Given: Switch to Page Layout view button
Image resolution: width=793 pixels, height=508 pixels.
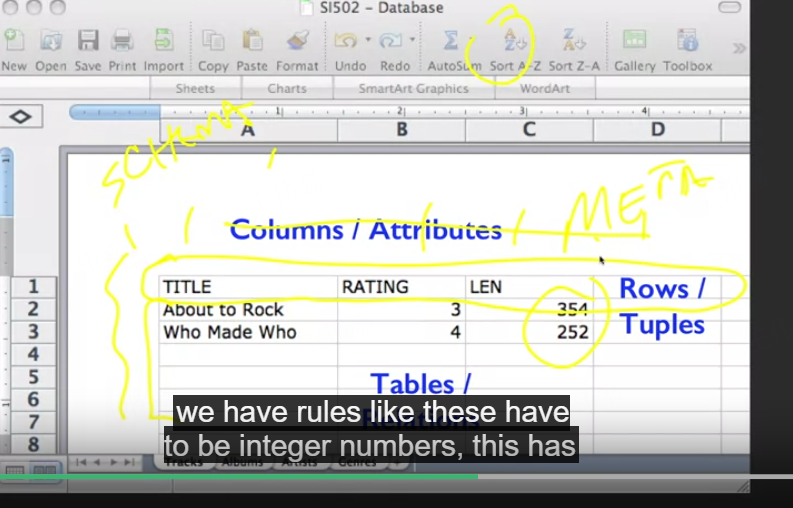Looking at the screenshot, I should (45, 470).
